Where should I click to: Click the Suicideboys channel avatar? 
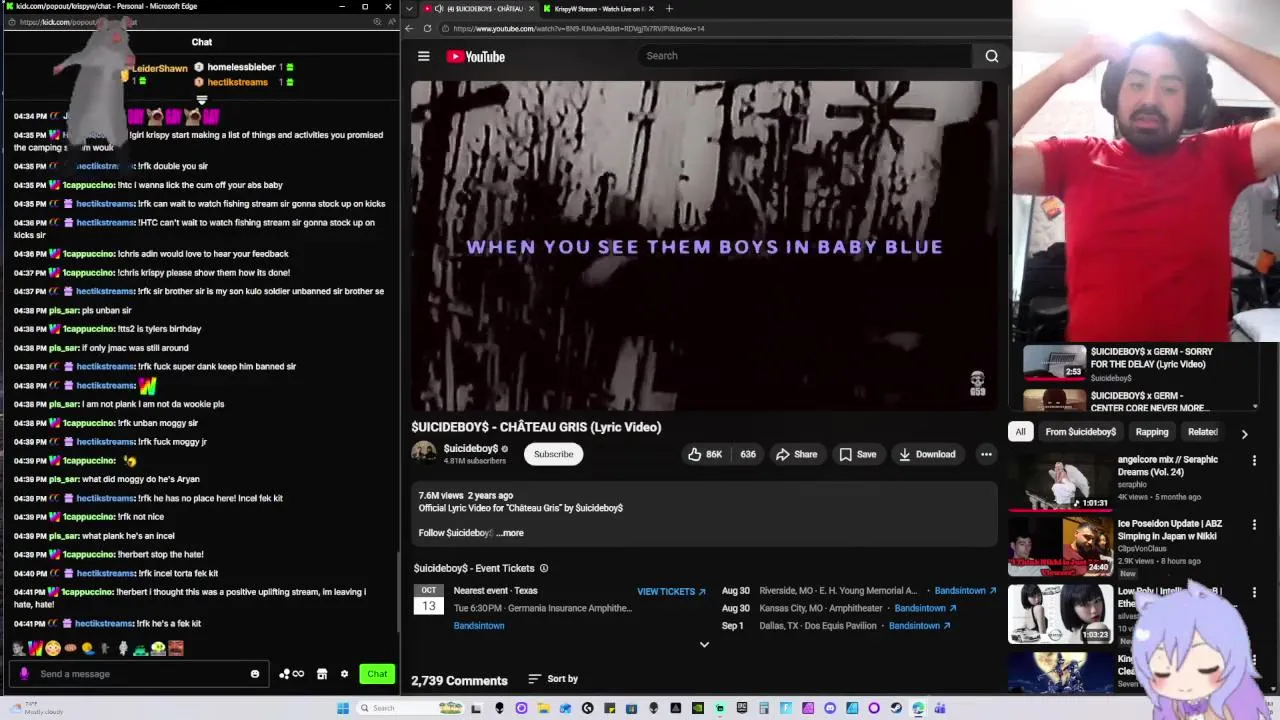424,453
